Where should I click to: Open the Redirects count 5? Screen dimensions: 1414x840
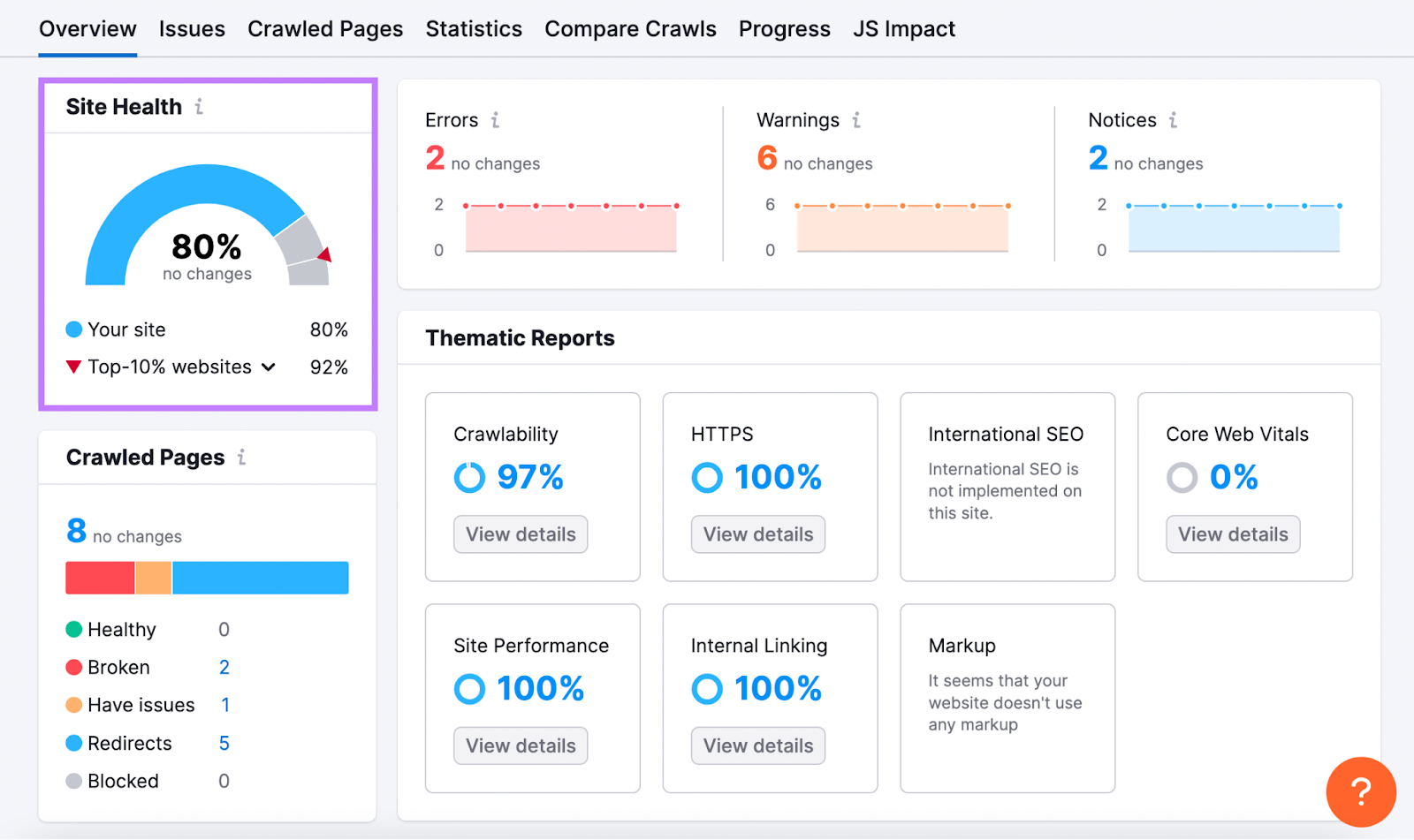point(224,744)
